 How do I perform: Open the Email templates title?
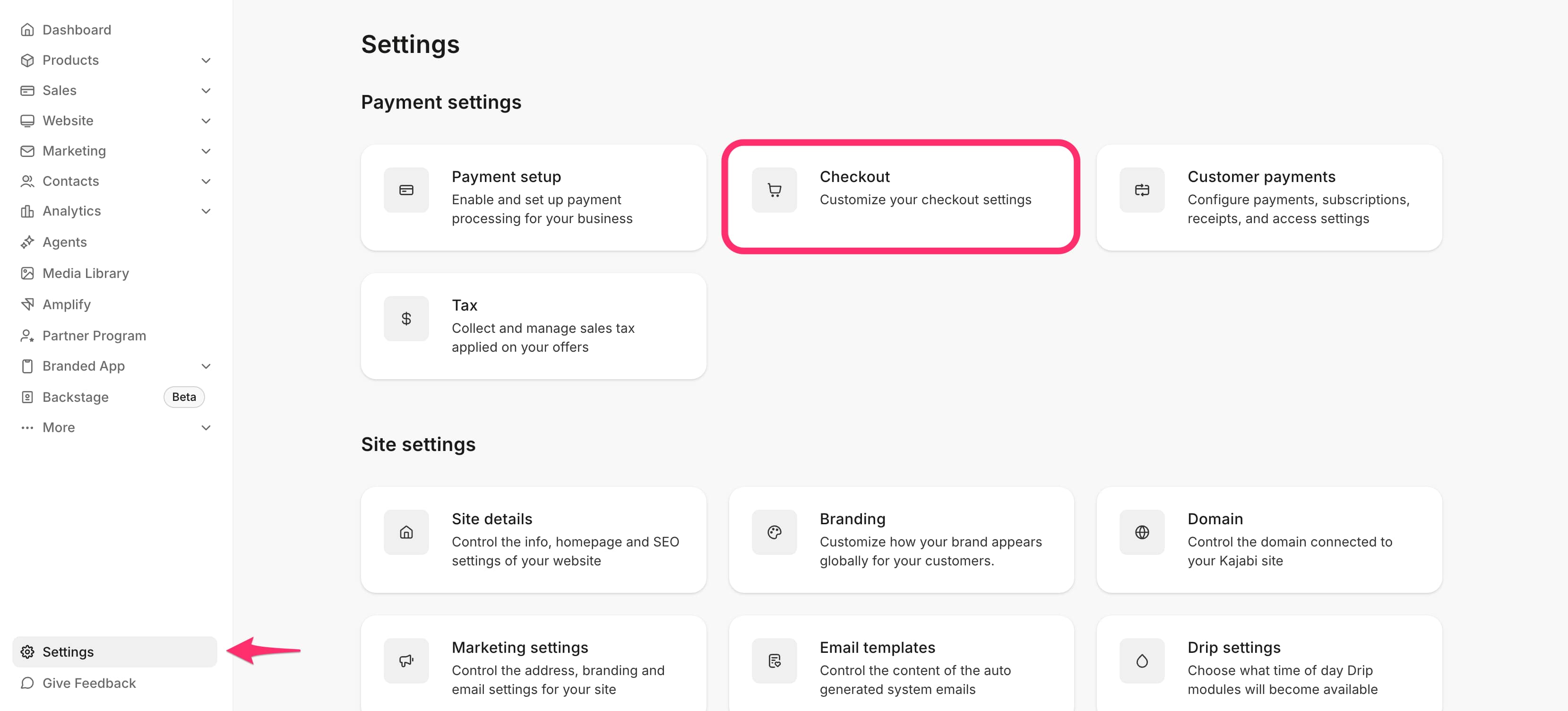coord(877,647)
